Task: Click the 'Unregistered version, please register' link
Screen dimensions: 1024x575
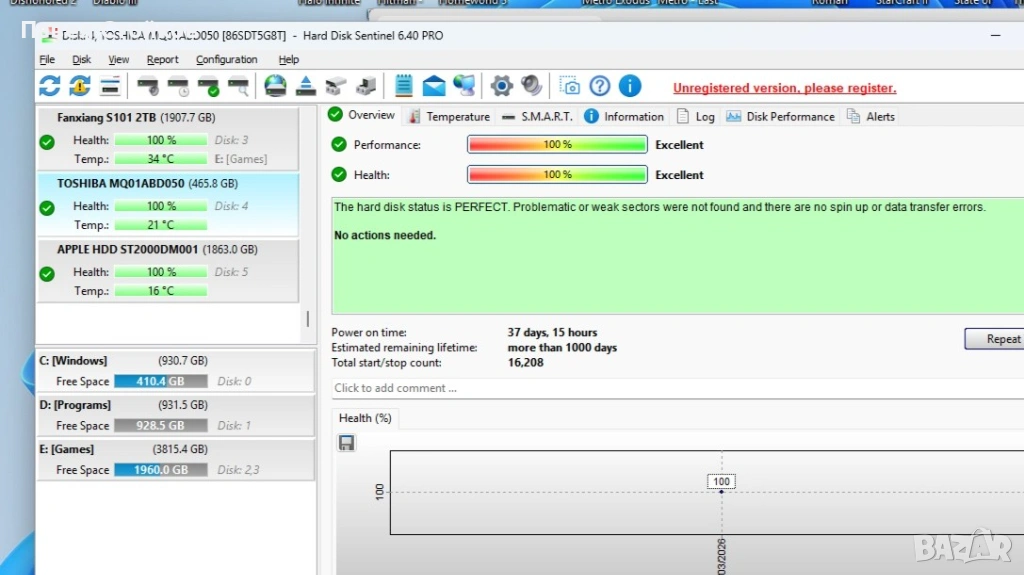Action: [x=784, y=88]
